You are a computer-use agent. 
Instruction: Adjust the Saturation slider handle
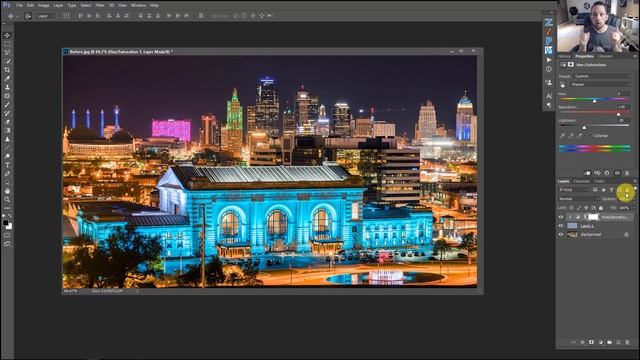coord(619,114)
